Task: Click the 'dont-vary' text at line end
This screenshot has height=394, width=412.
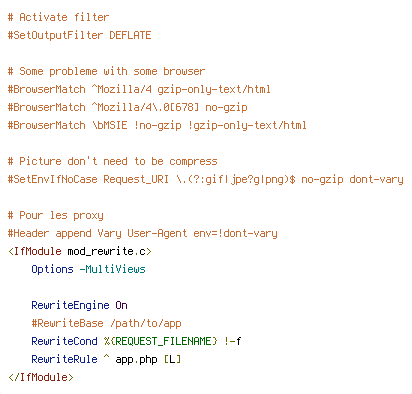Action: click(x=376, y=179)
